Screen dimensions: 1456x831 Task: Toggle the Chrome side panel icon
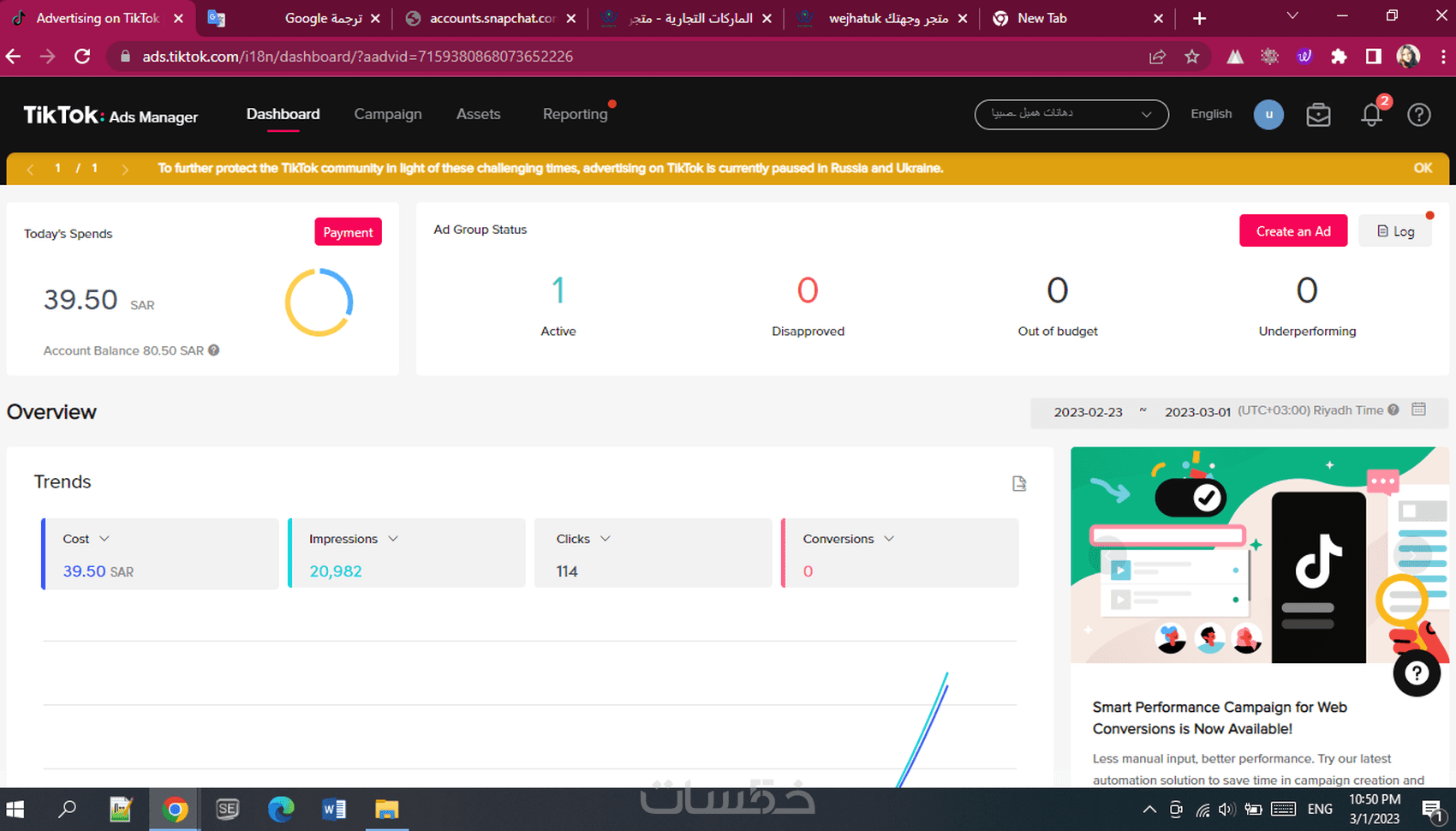tap(1374, 57)
